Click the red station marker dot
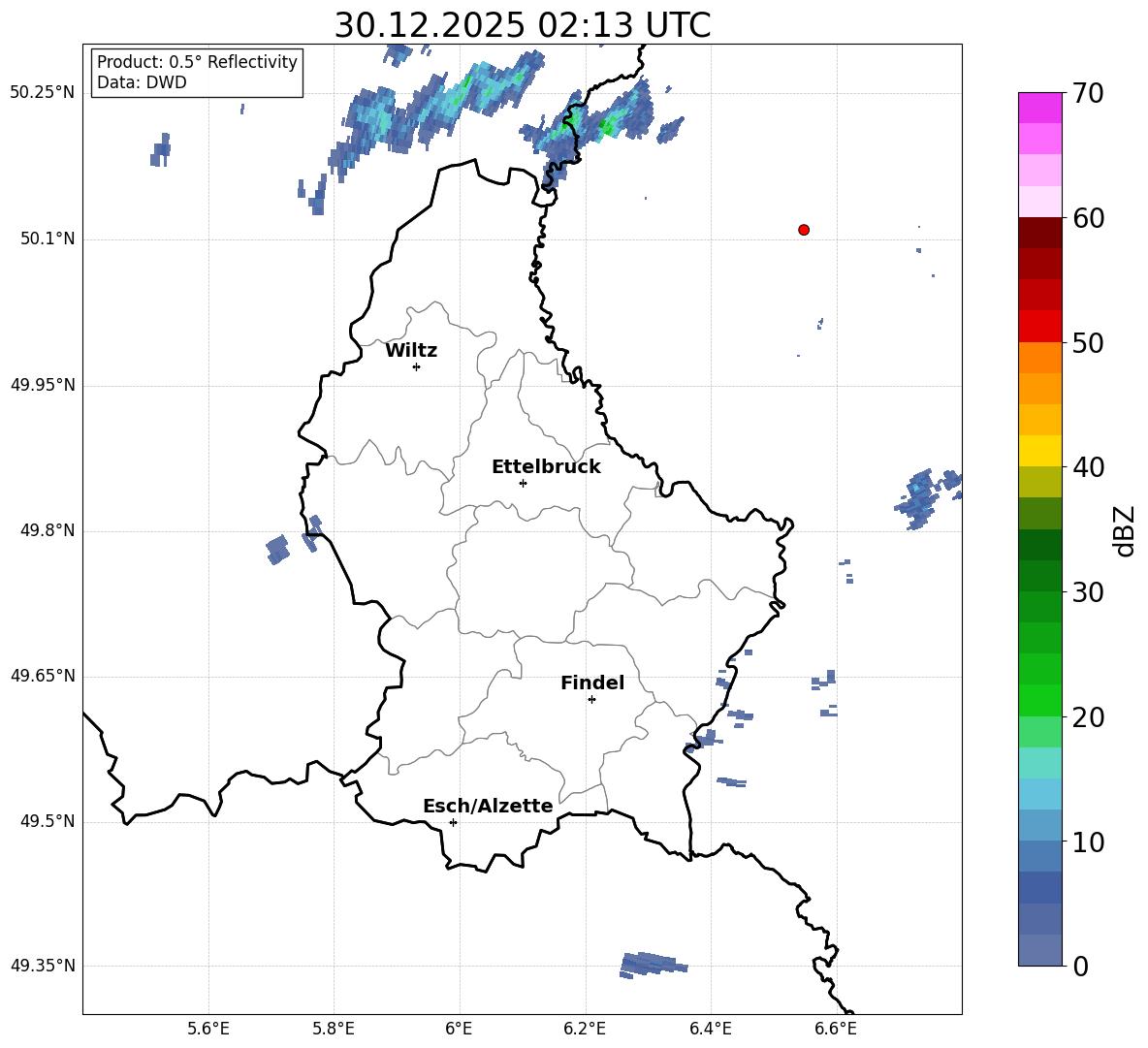The width and height of the screenshot is (1148, 1048). (804, 230)
